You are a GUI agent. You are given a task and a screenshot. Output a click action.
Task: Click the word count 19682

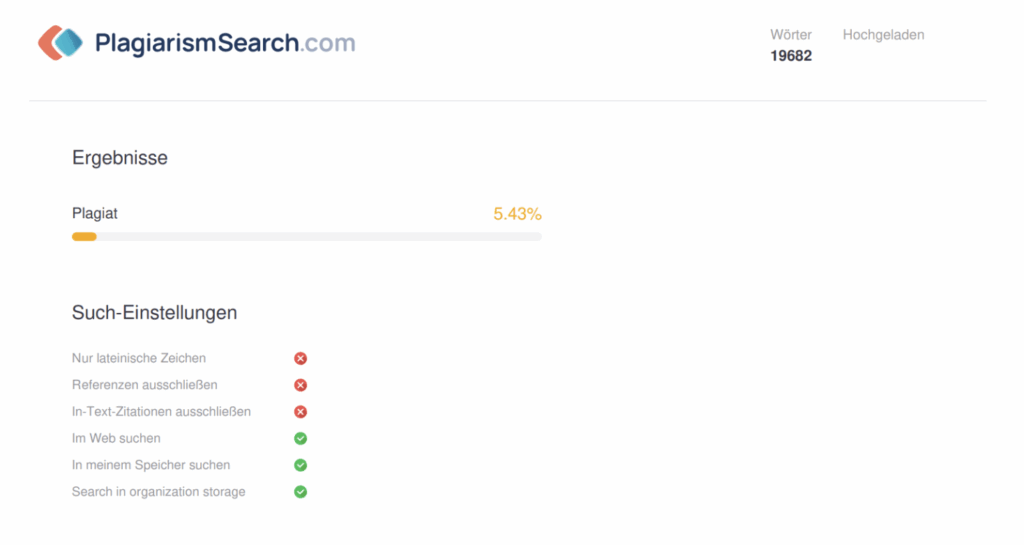tap(791, 56)
